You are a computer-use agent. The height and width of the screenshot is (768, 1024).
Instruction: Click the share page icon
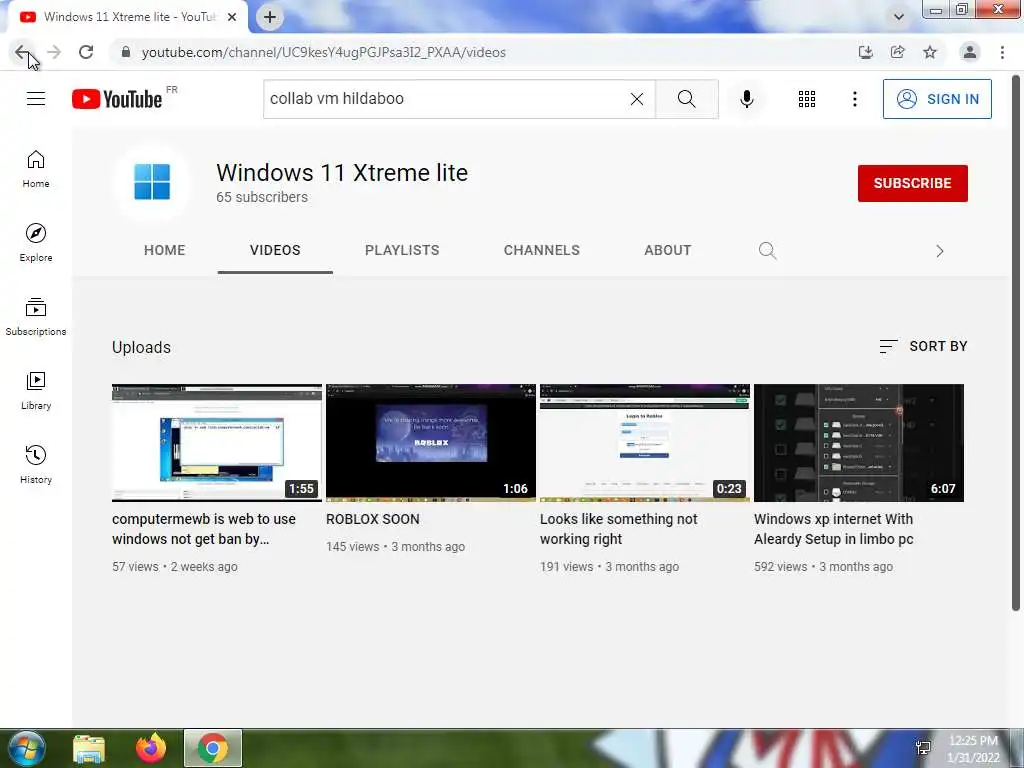coord(898,52)
